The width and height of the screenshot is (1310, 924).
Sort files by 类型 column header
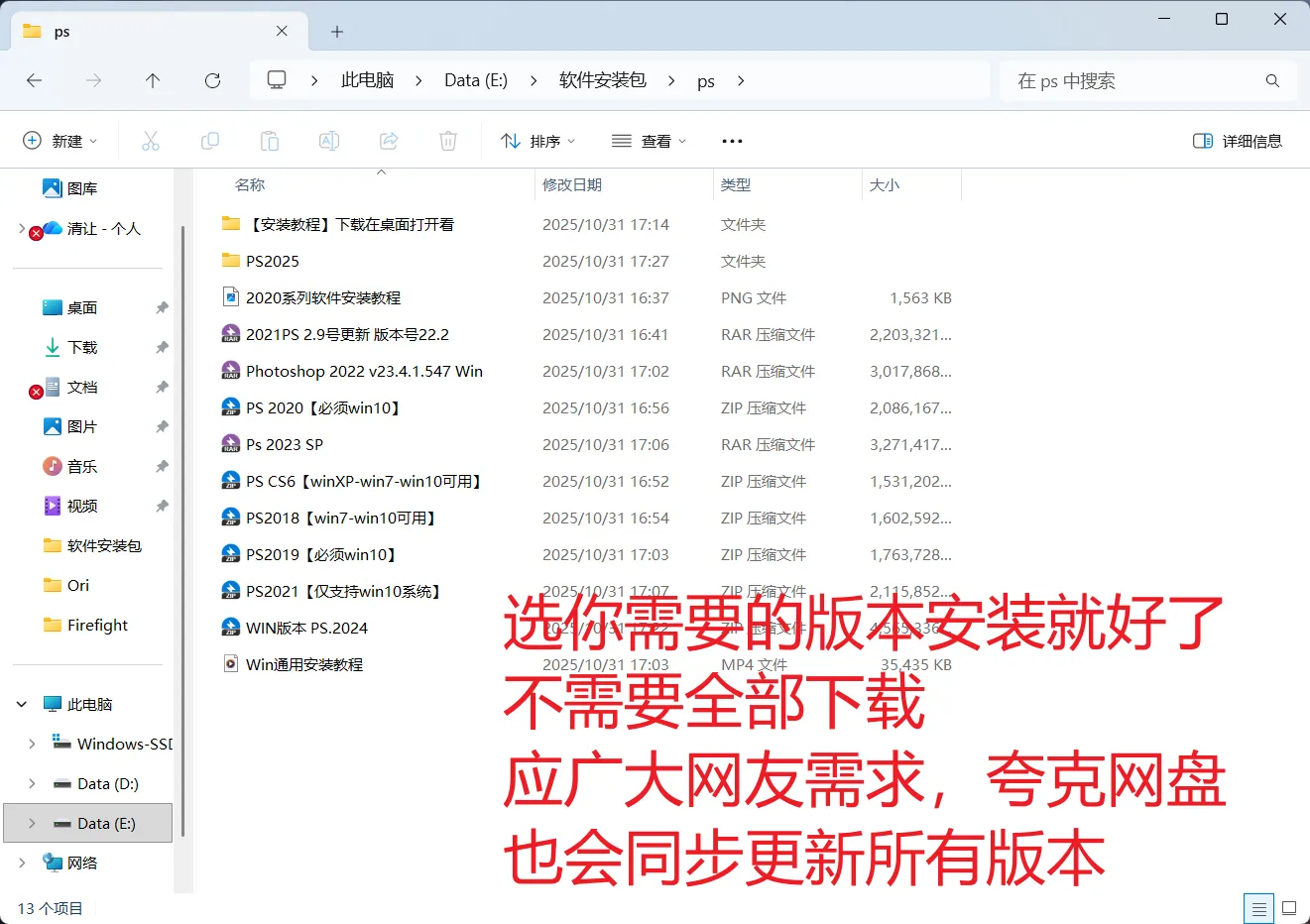(736, 184)
